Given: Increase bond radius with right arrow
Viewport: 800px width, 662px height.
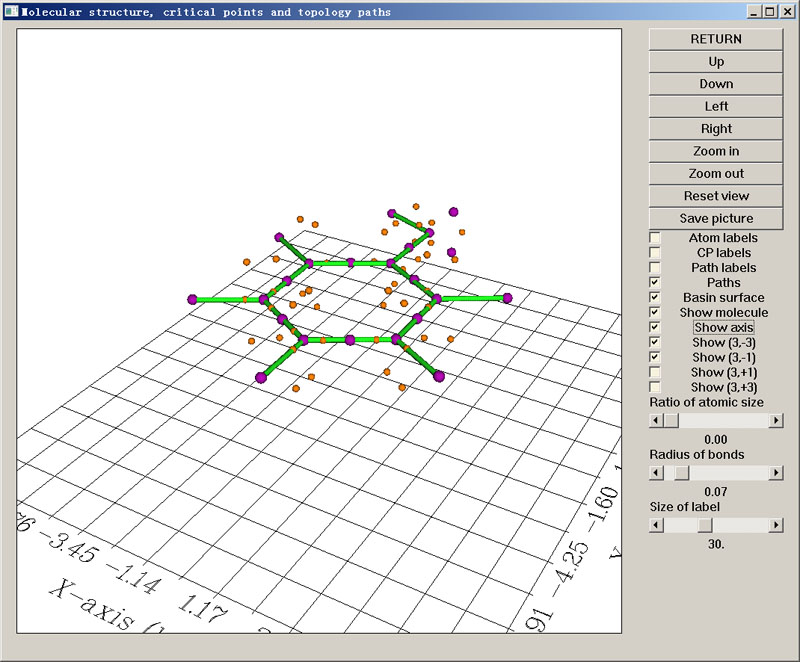Looking at the screenshot, I should (x=776, y=473).
